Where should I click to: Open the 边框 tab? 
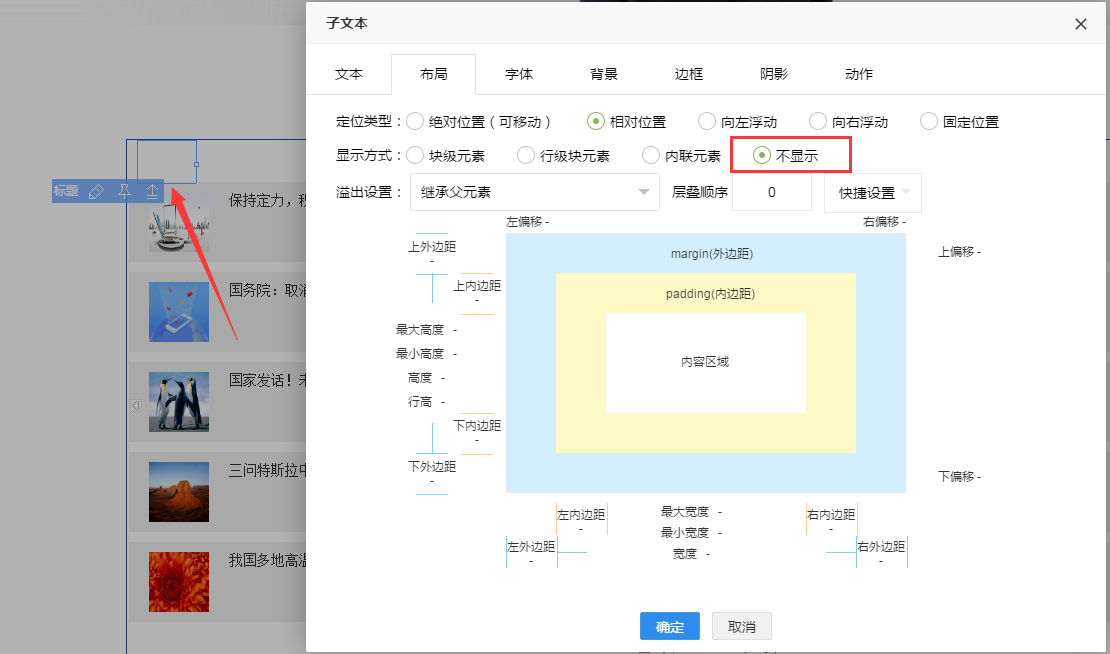tap(689, 74)
